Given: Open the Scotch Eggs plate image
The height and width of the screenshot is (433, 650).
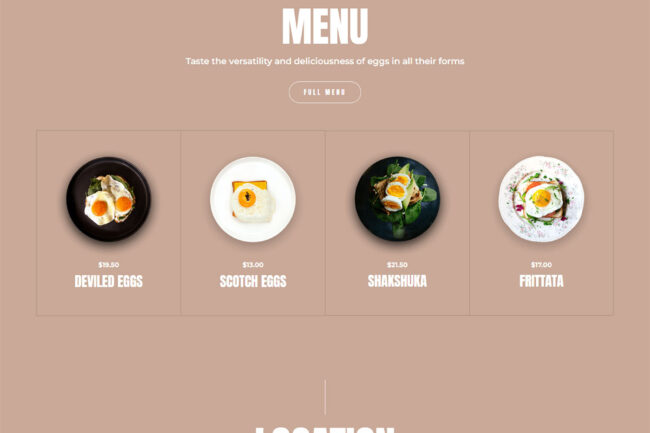Looking at the screenshot, I should tap(253, 199).
